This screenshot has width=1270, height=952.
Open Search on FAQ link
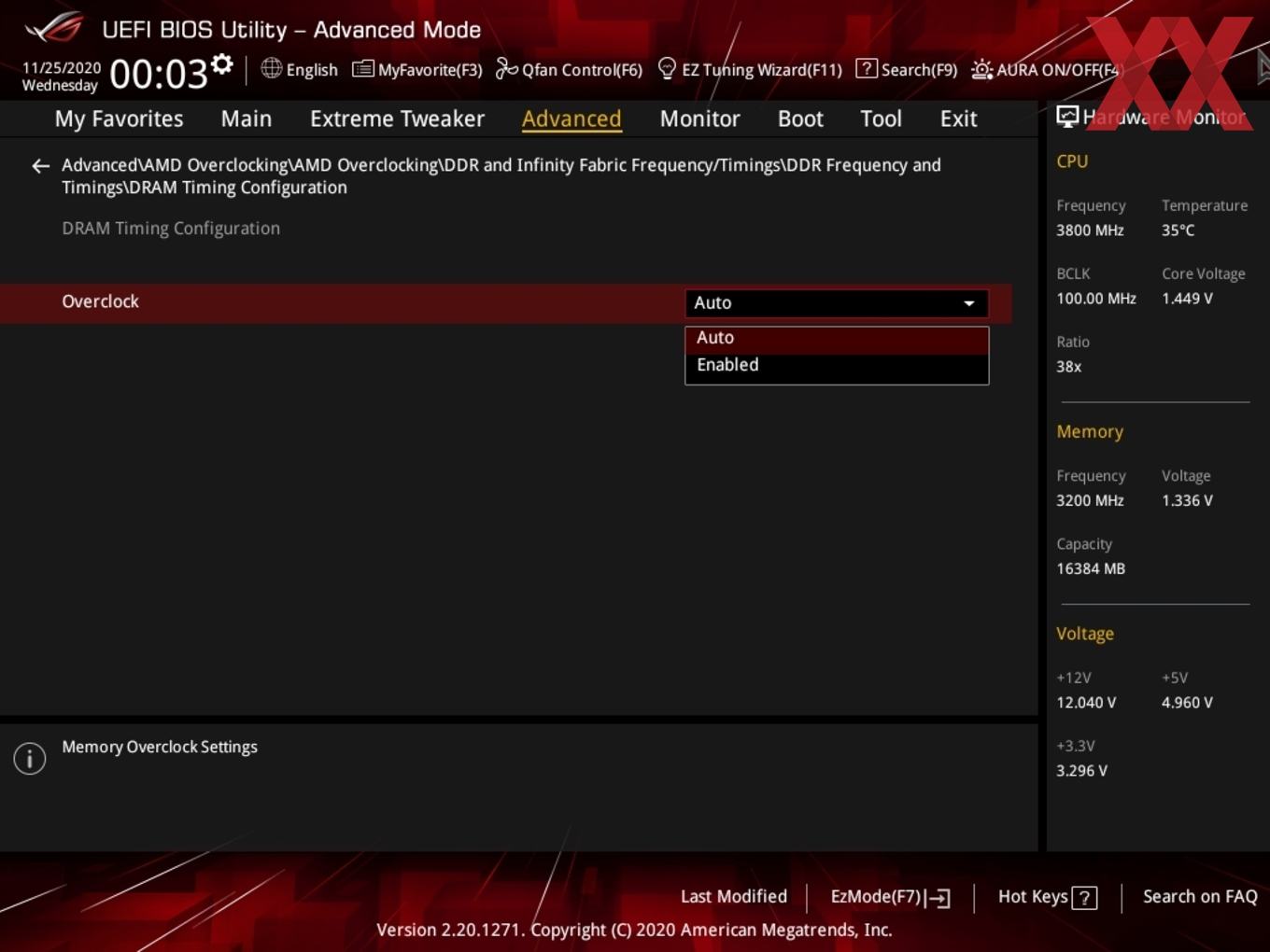tap(1200, 897)
